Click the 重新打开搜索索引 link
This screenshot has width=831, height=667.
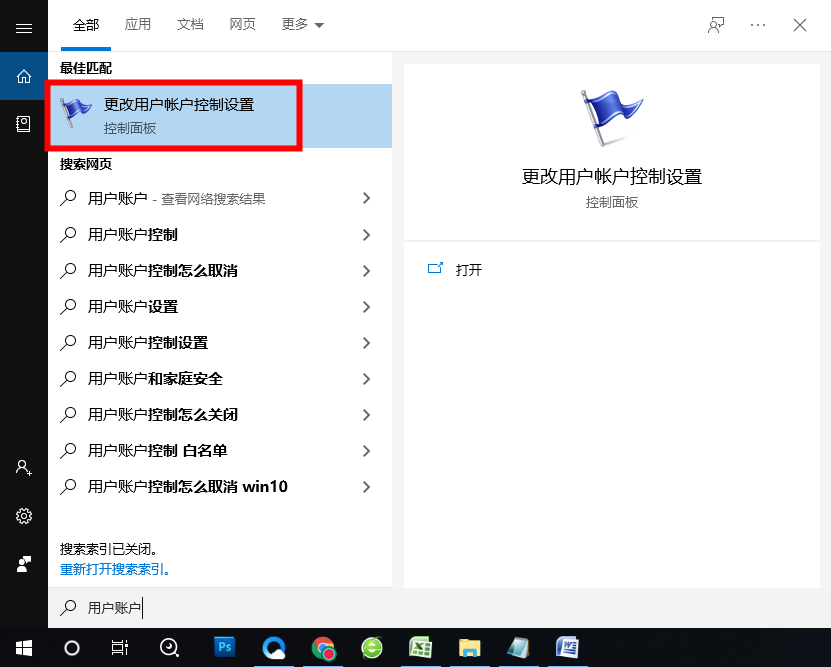coord(114,570)
